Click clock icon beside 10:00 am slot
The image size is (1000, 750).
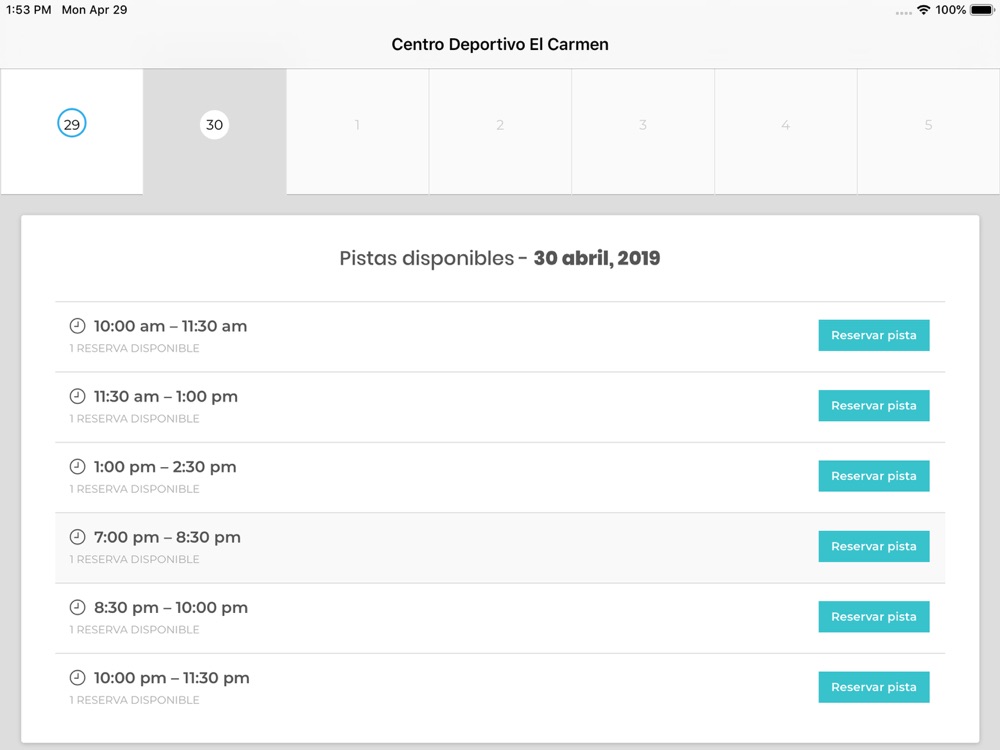click(x=77, y=326)
